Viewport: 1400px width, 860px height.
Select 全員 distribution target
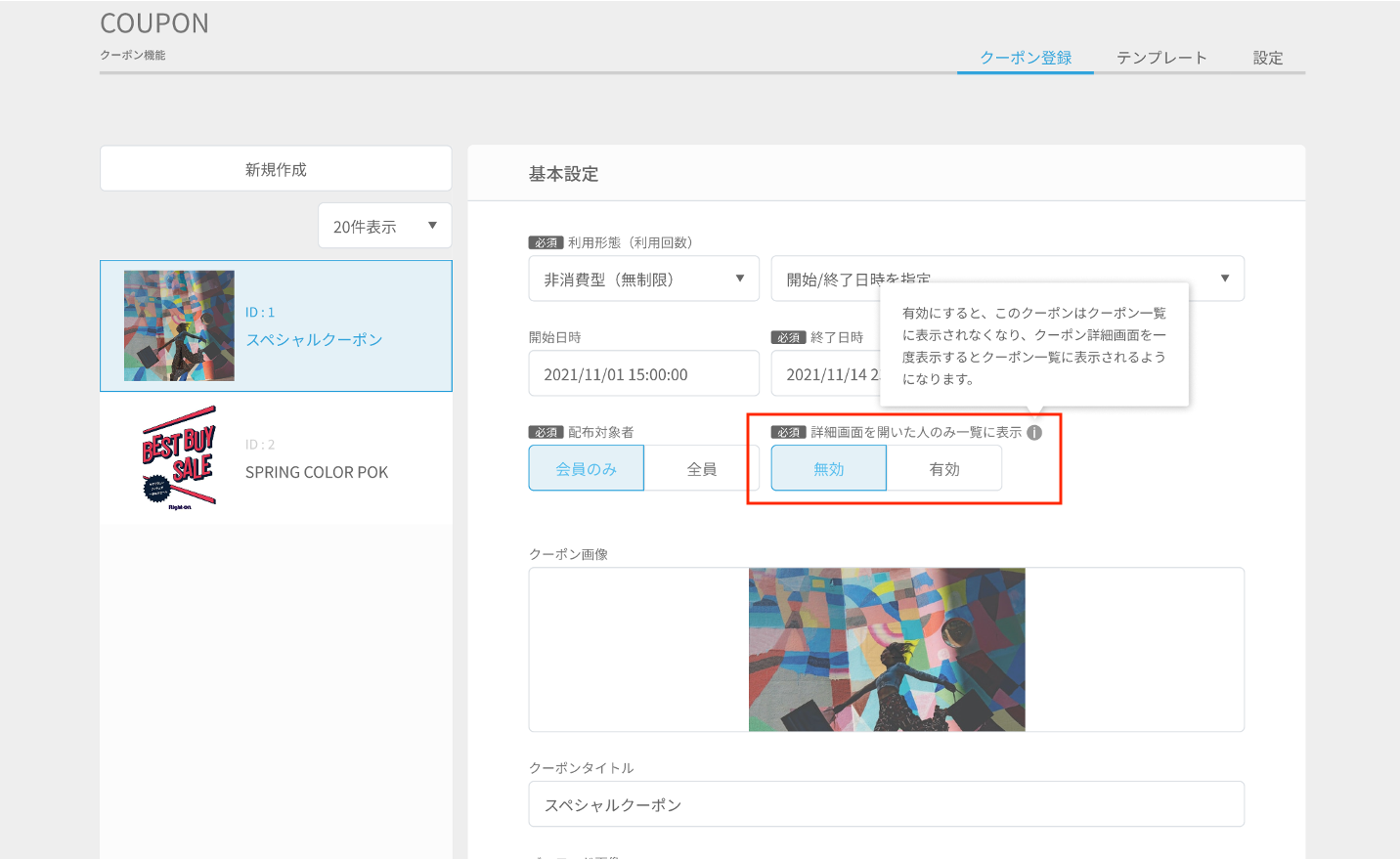(x=702, y=468)
